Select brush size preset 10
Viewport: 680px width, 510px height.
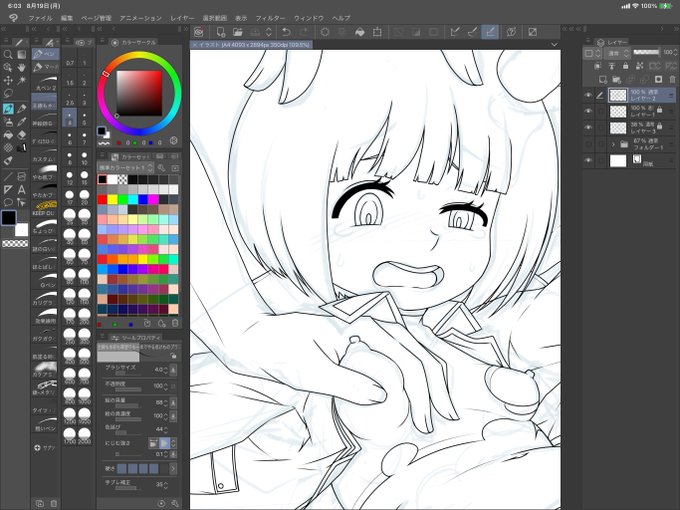tap(84, 157)
